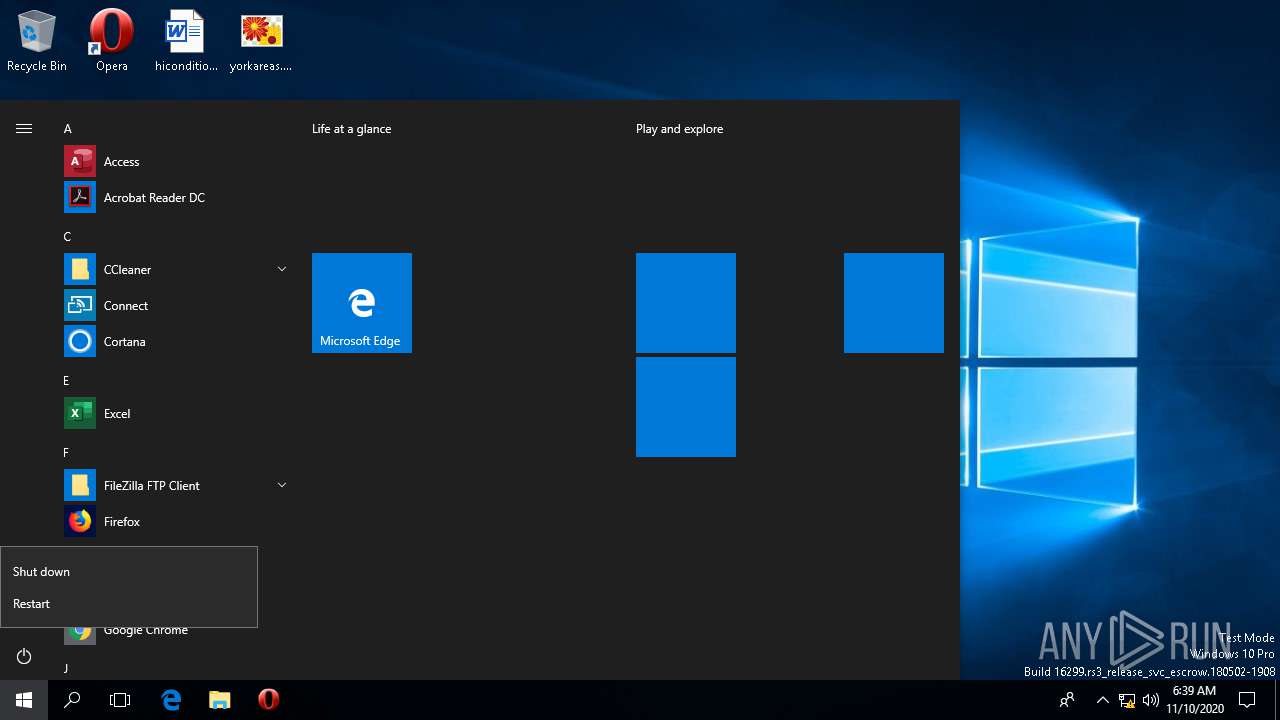Open the People icon in system tray
1280x720 pixels.
(x=1067, y=700)
